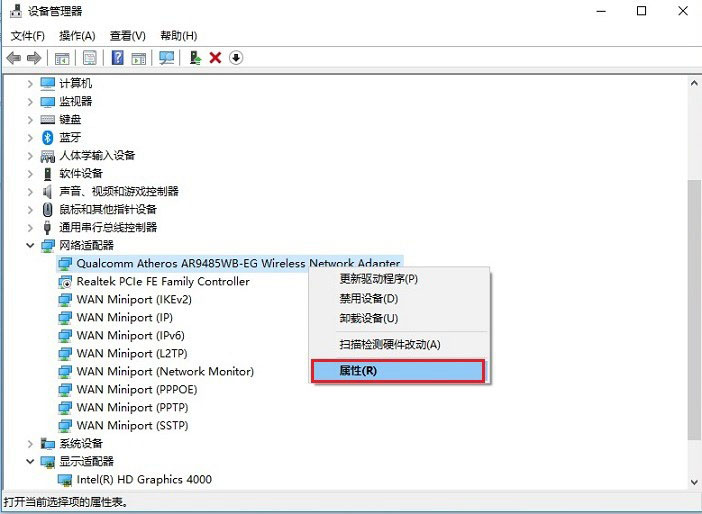
Task: Select the 系统设备 category icon
Action: (x=47, y=444)
